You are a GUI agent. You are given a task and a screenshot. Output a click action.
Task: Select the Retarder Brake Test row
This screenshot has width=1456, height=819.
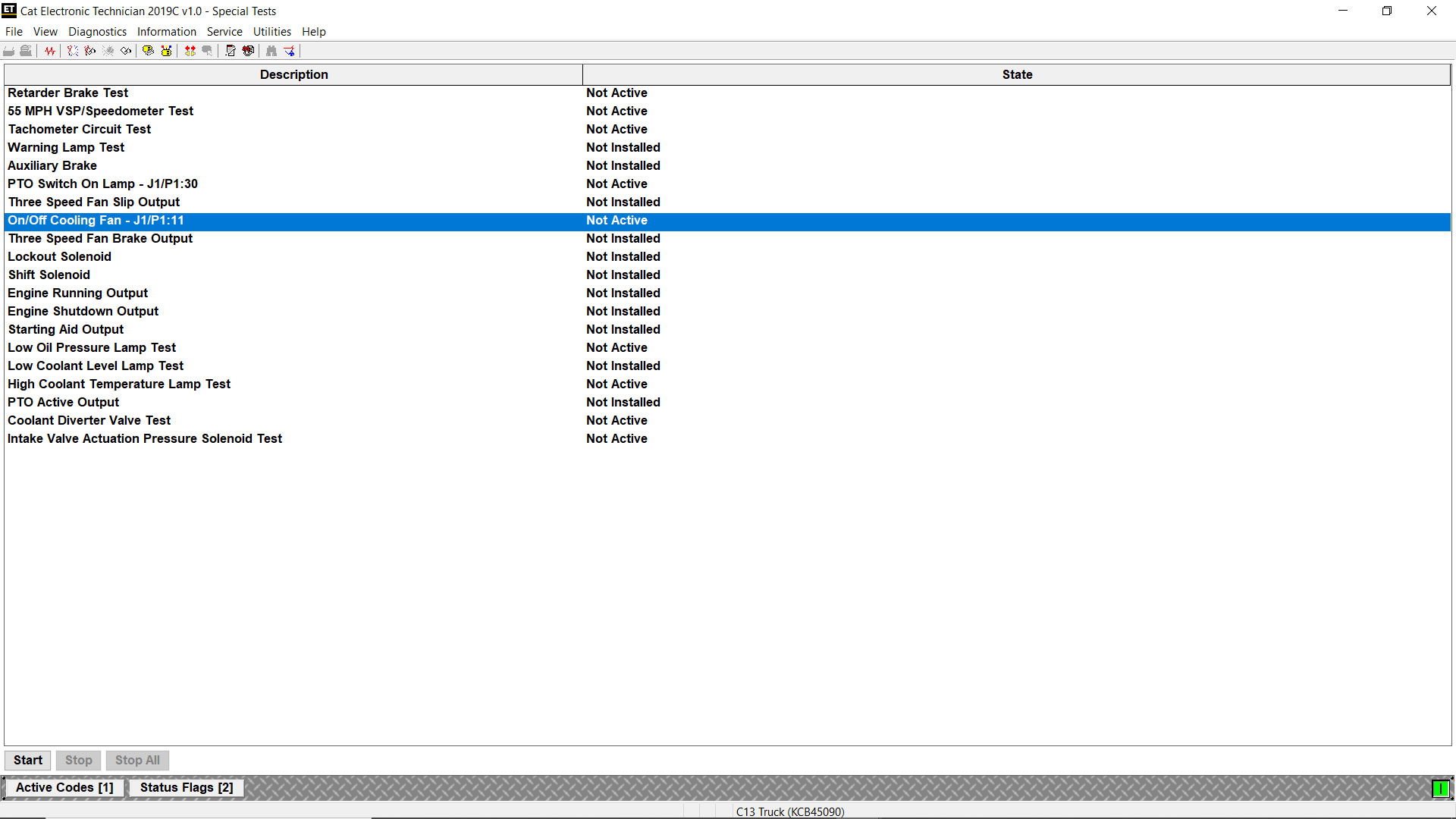coord(68,93)
